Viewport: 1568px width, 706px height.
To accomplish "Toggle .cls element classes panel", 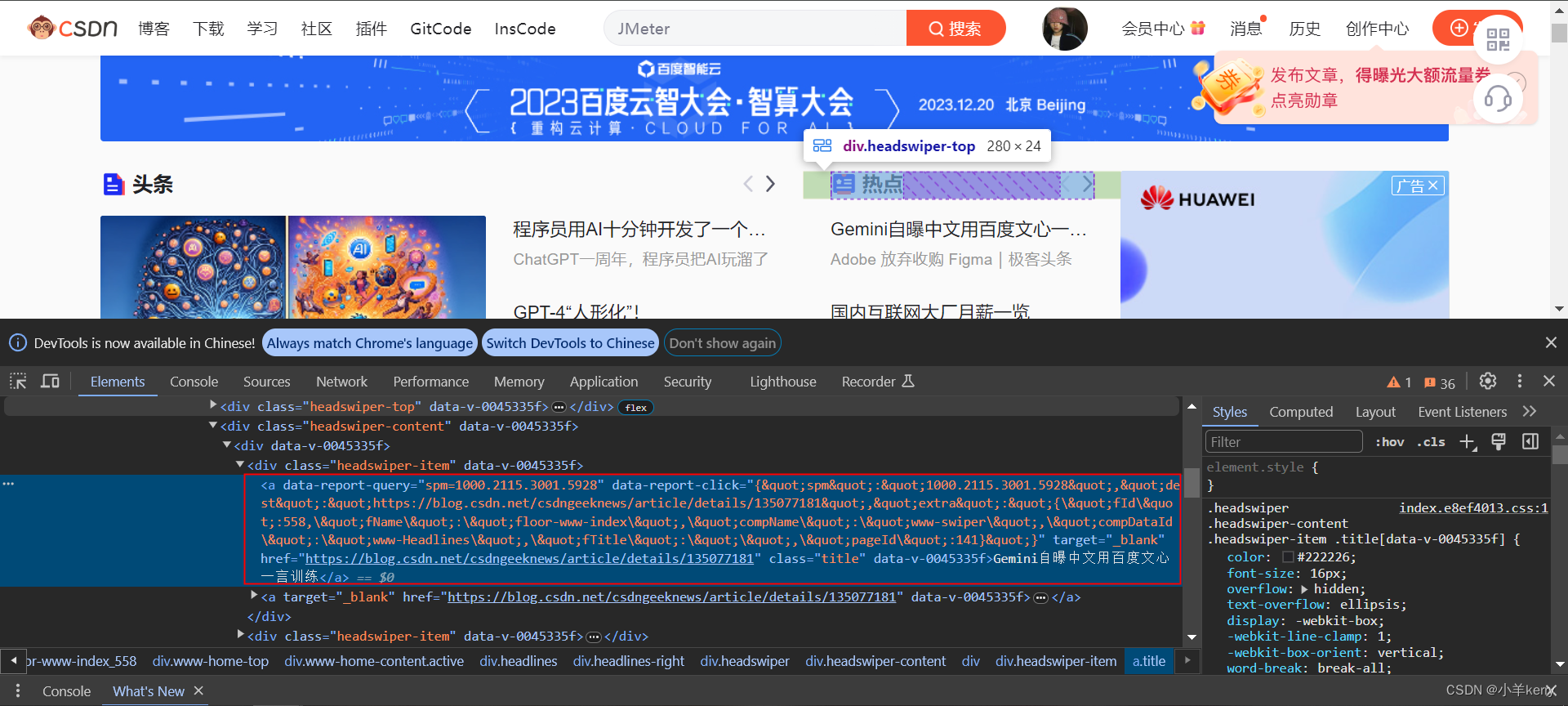I will (1431, 442).
